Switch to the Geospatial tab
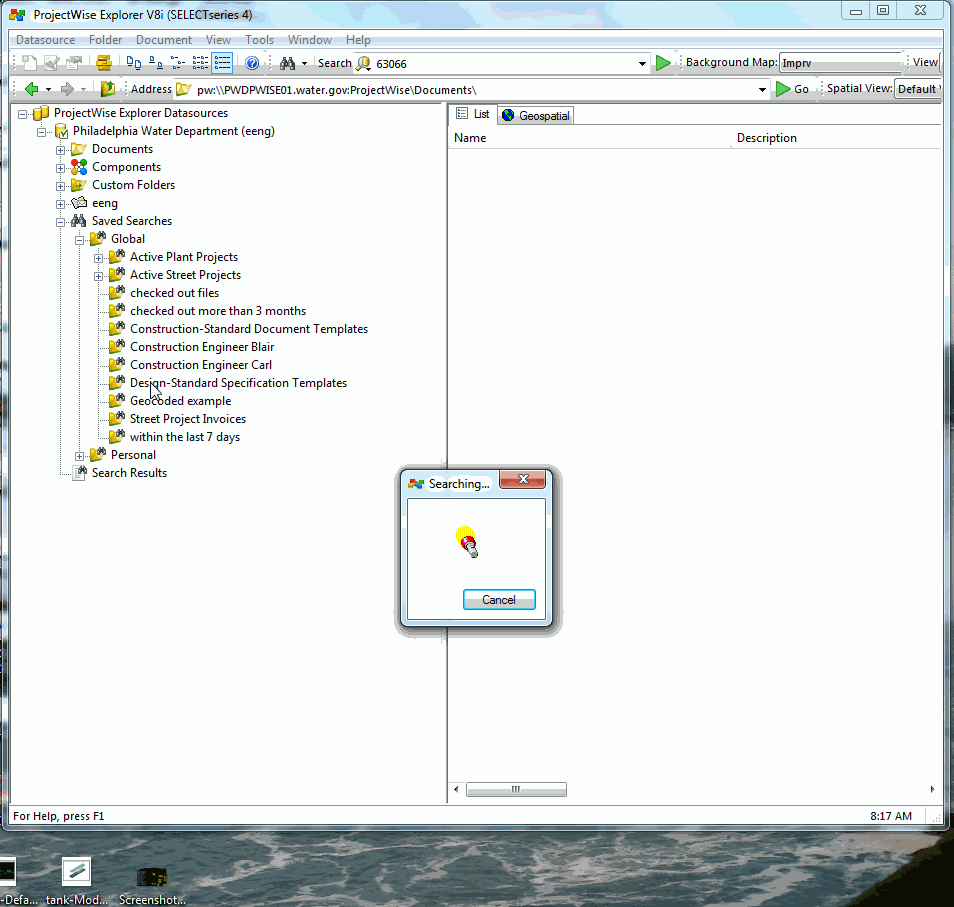Screen dimensions: 954x907 536,115
